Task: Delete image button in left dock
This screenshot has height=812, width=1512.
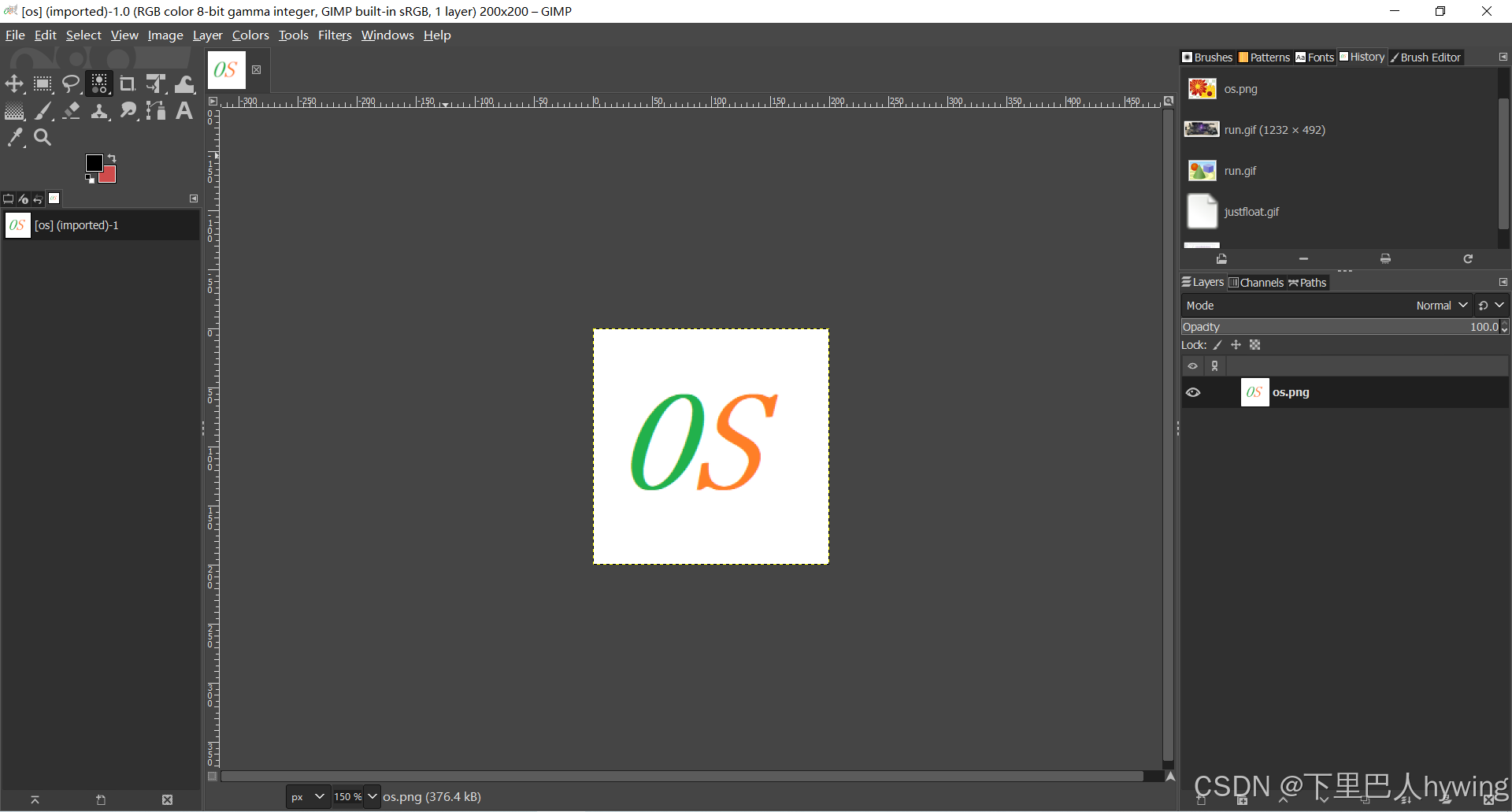Action: tap(167, 800)
